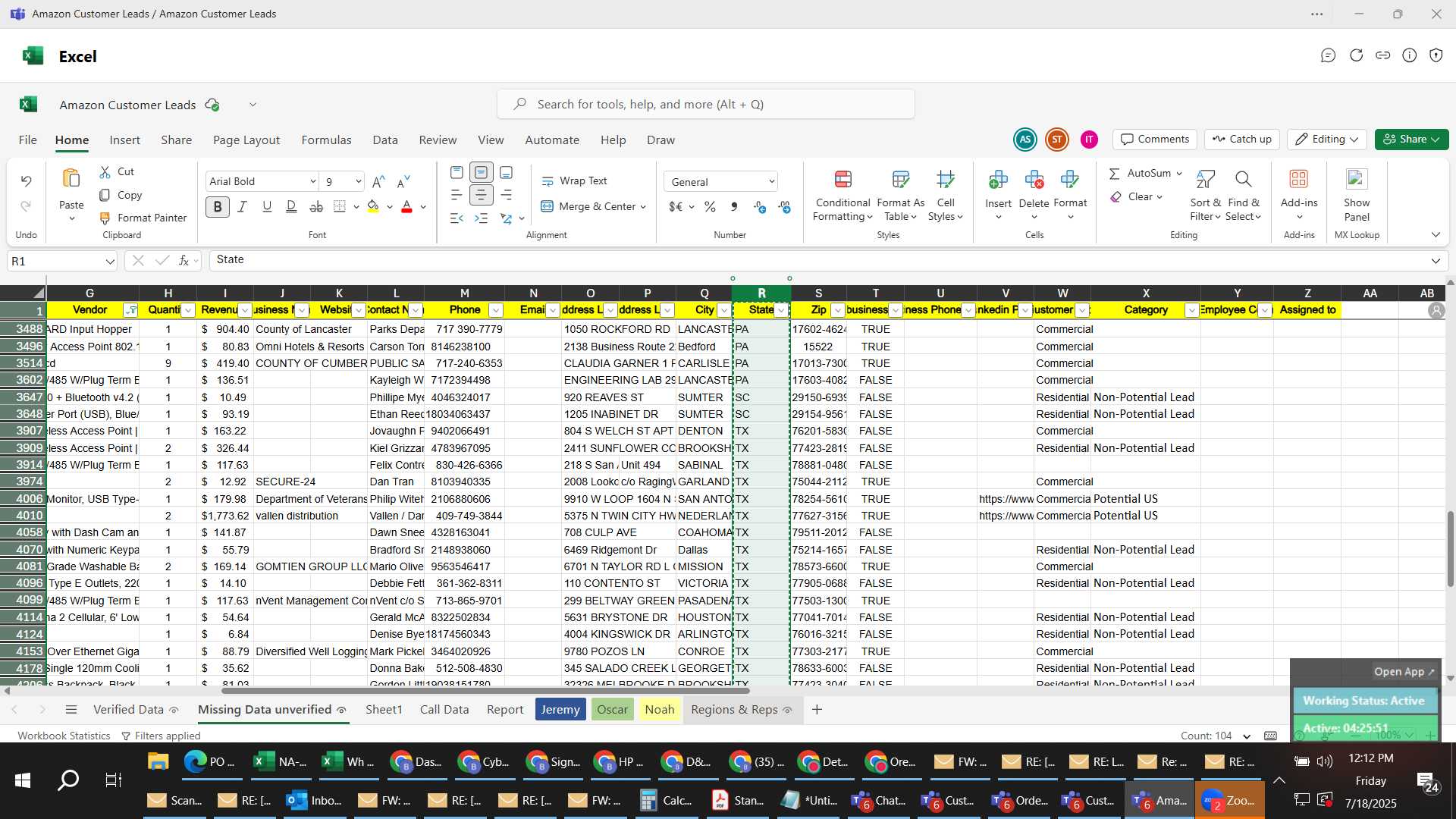Increase font size with the larger A icon
1456x819 pixels.
(x=378, y=181)
